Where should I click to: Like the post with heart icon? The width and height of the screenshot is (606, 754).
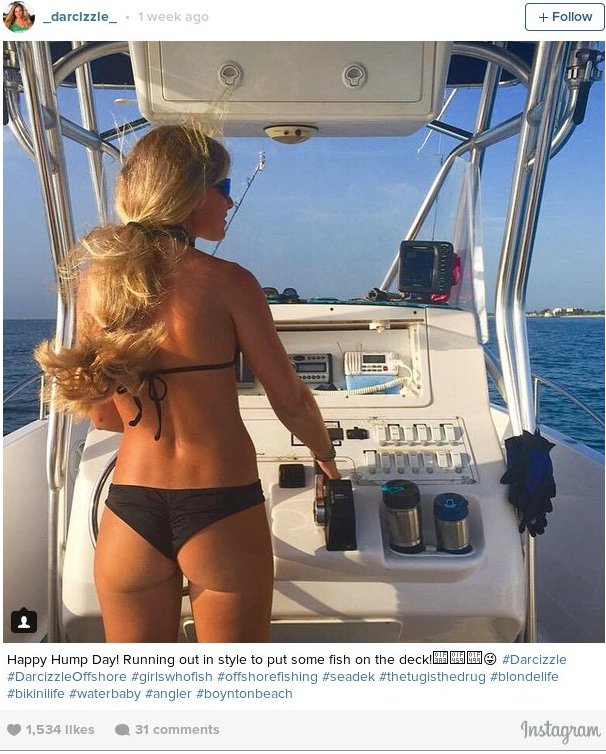14,729
